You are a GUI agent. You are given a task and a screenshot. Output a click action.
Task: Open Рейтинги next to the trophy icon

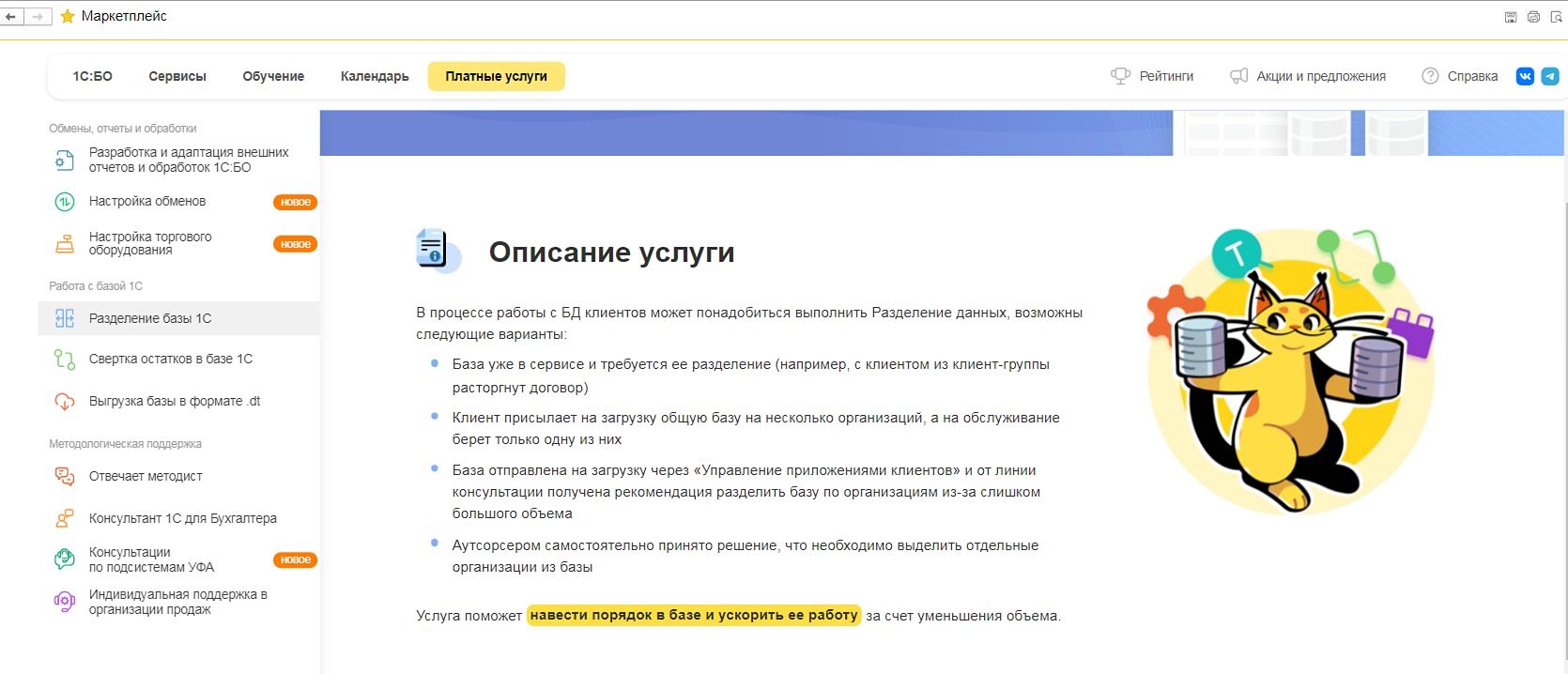[1152, 76]
